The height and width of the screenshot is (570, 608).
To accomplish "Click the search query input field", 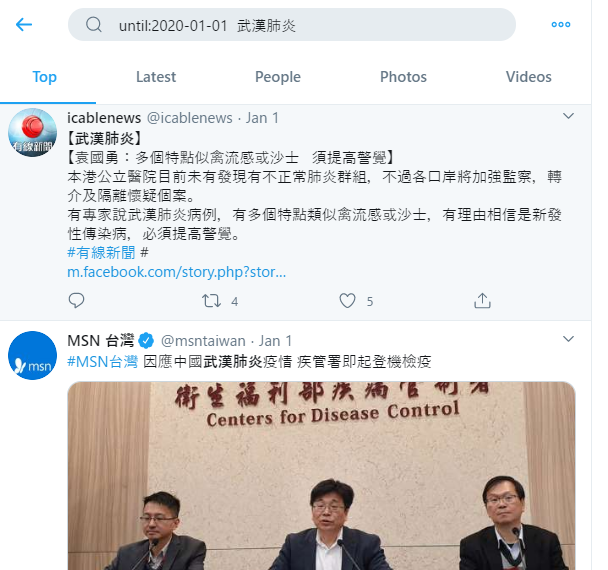I will 292,25.
